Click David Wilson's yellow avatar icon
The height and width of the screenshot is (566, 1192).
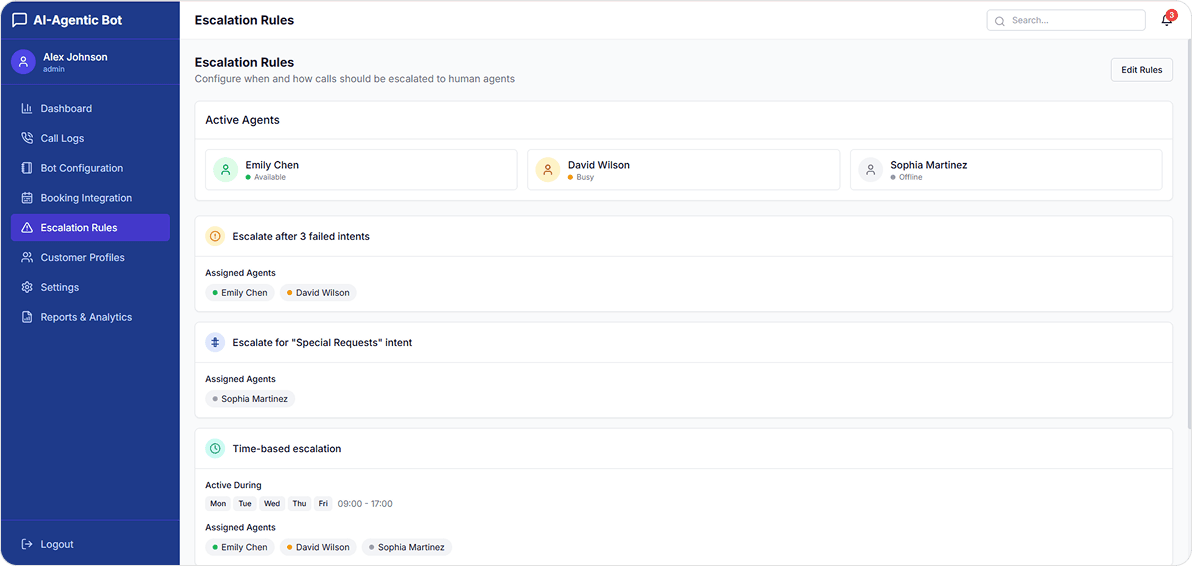click(x=547, y=170)
